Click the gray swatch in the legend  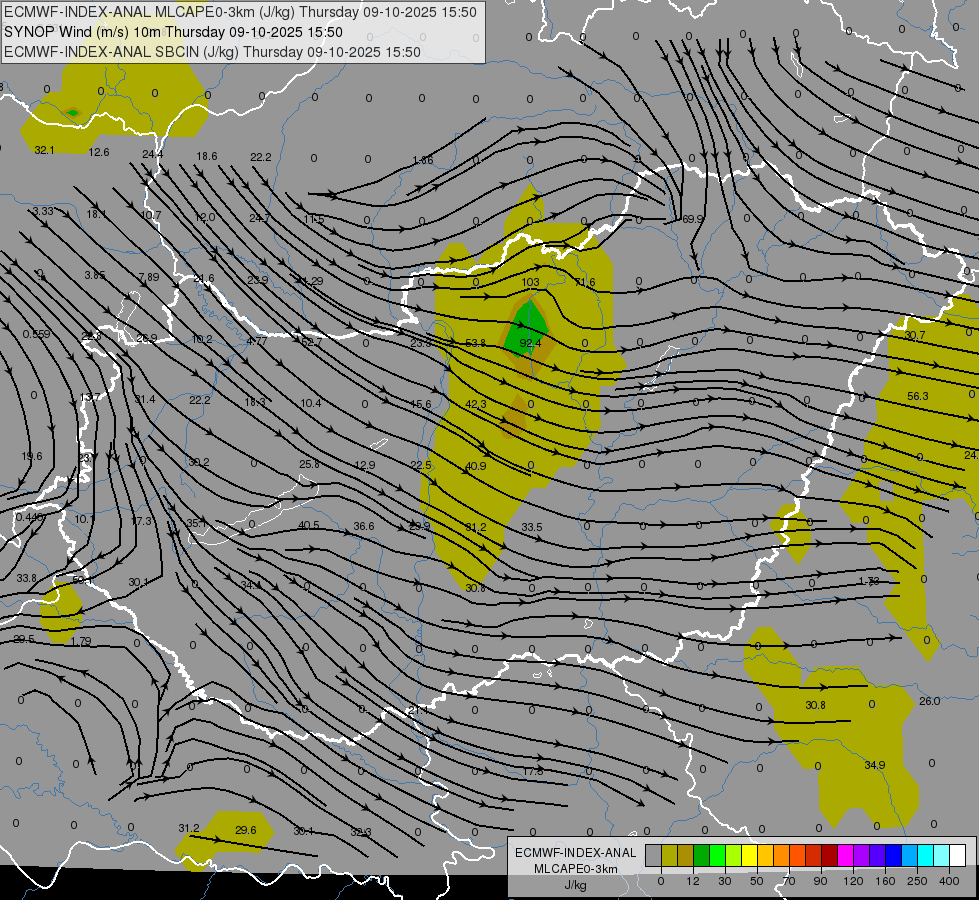tap(653, 856)
